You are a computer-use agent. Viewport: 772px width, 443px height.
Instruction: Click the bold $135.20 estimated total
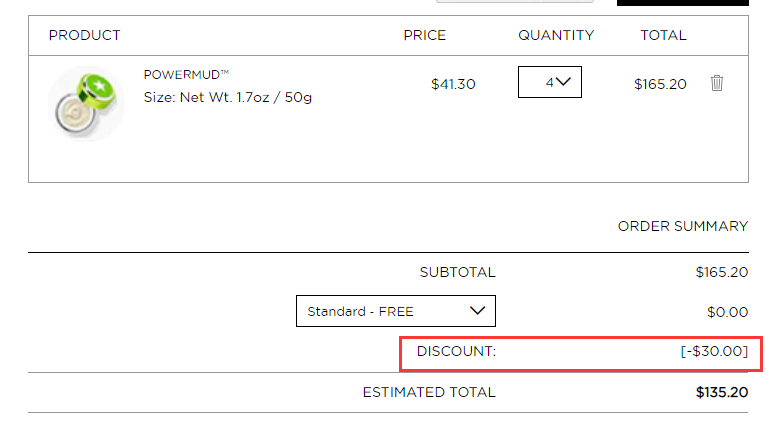[722, 392]
